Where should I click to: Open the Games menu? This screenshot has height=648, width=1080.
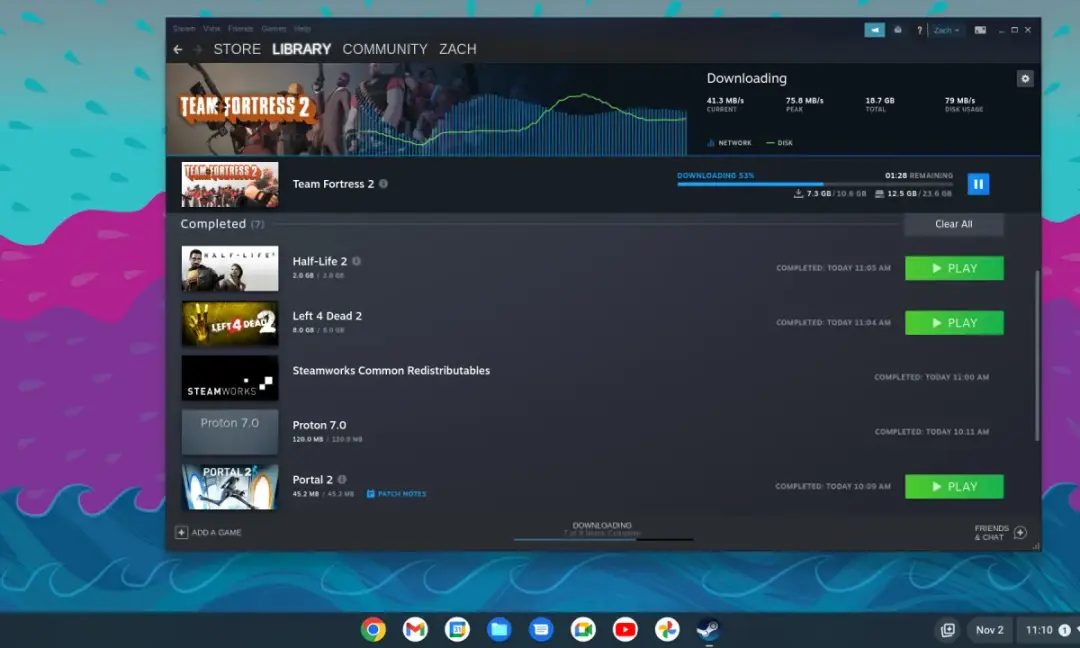tap(273, 29)
